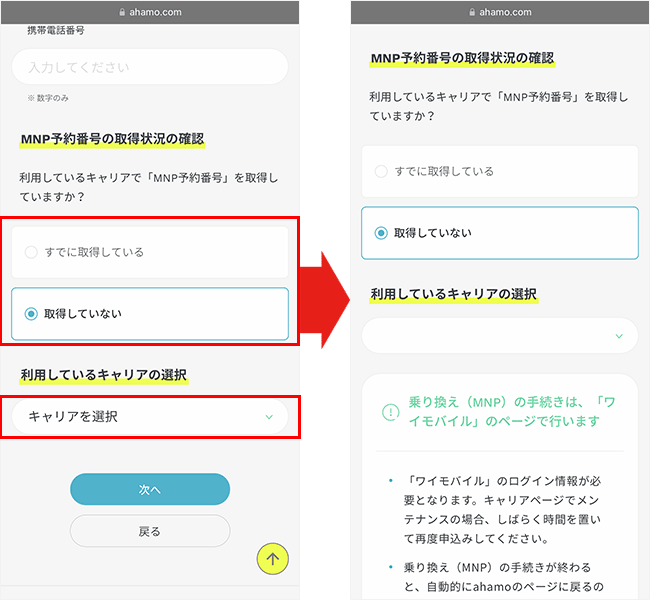
Task: Click '携帯電話番号' label in left screen
Action: [56, 30]
